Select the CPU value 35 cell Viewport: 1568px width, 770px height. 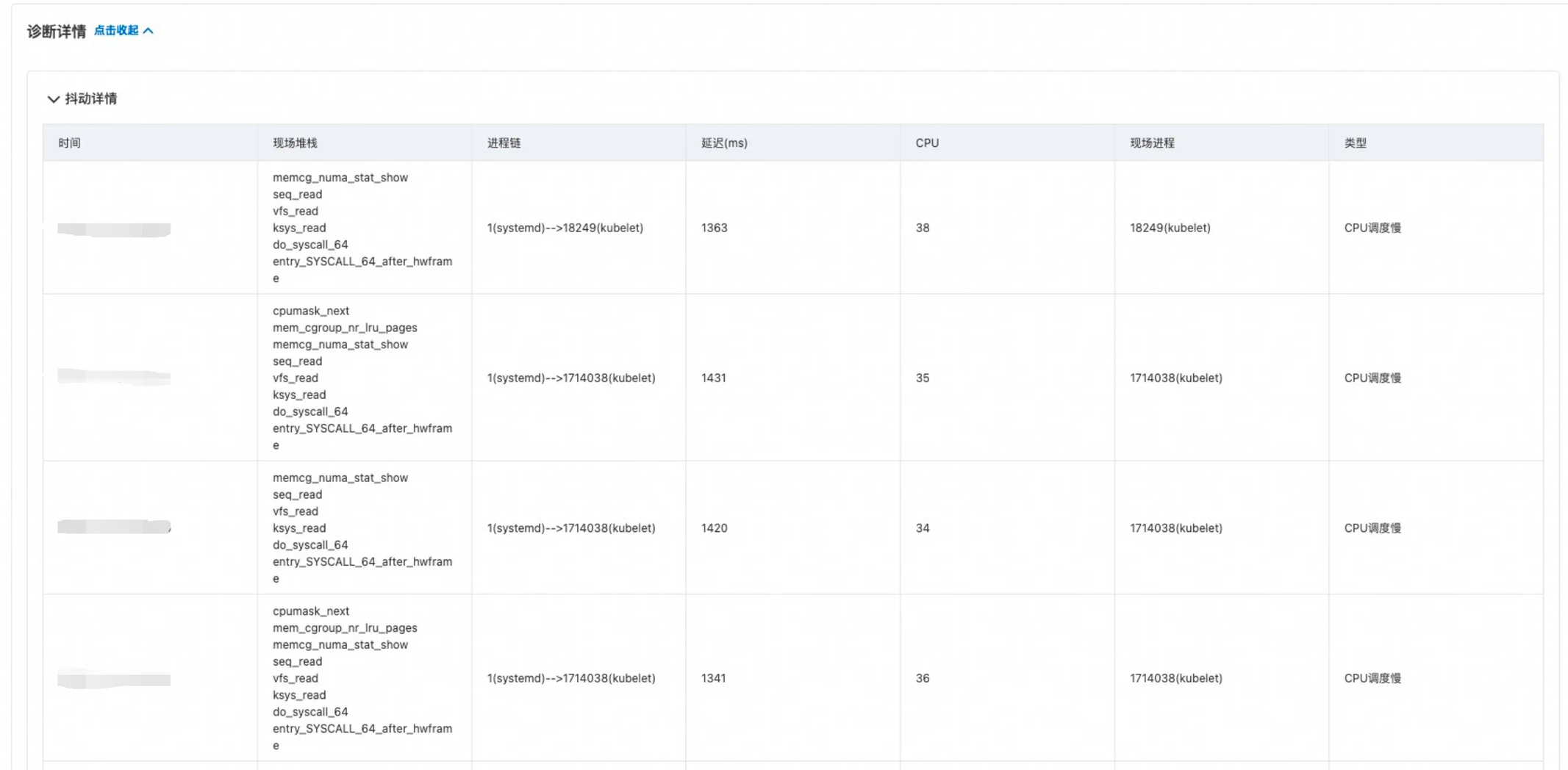click(x=923, y=378)
